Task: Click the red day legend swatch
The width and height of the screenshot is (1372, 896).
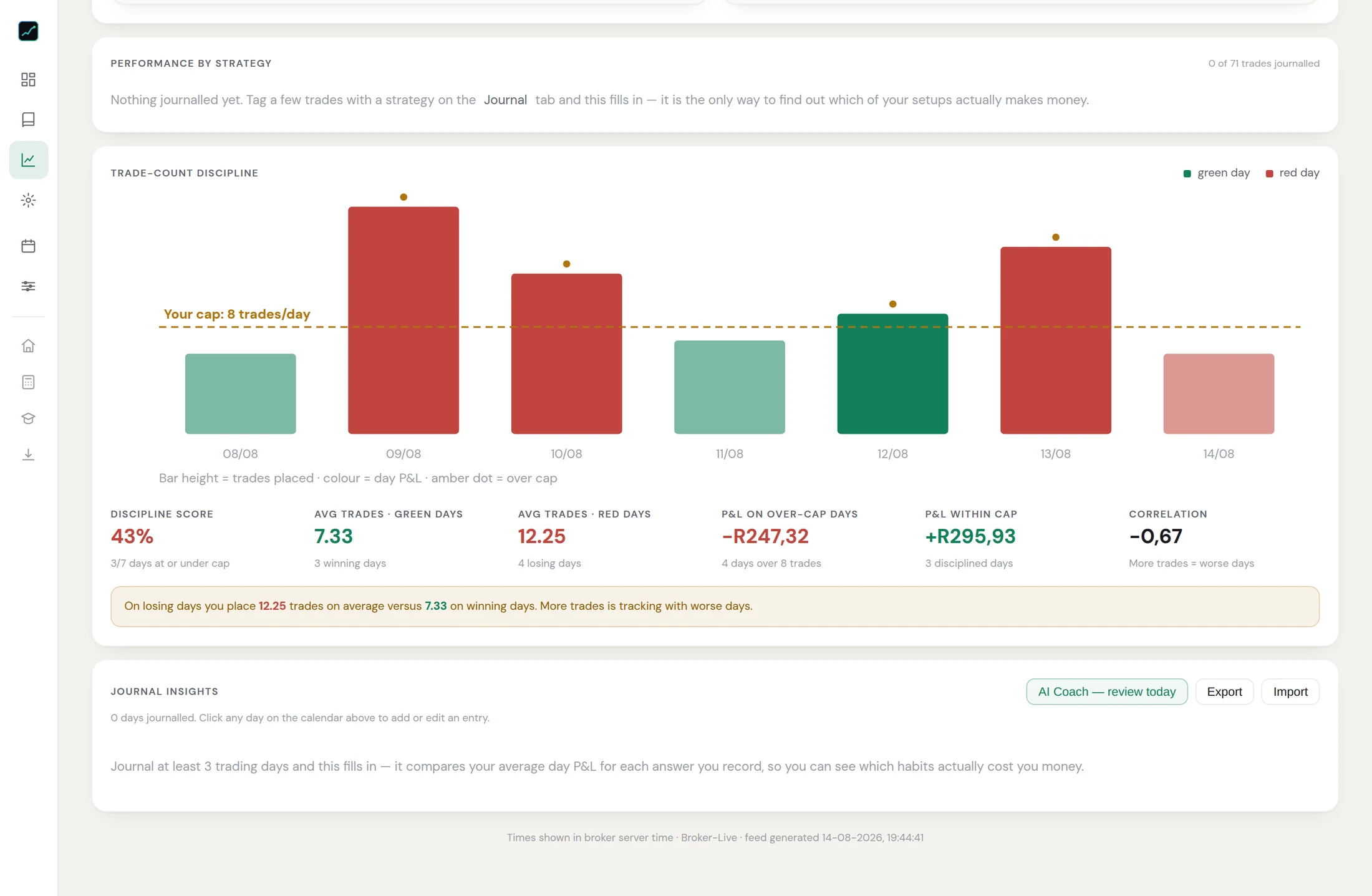Action: [1269, 173]
